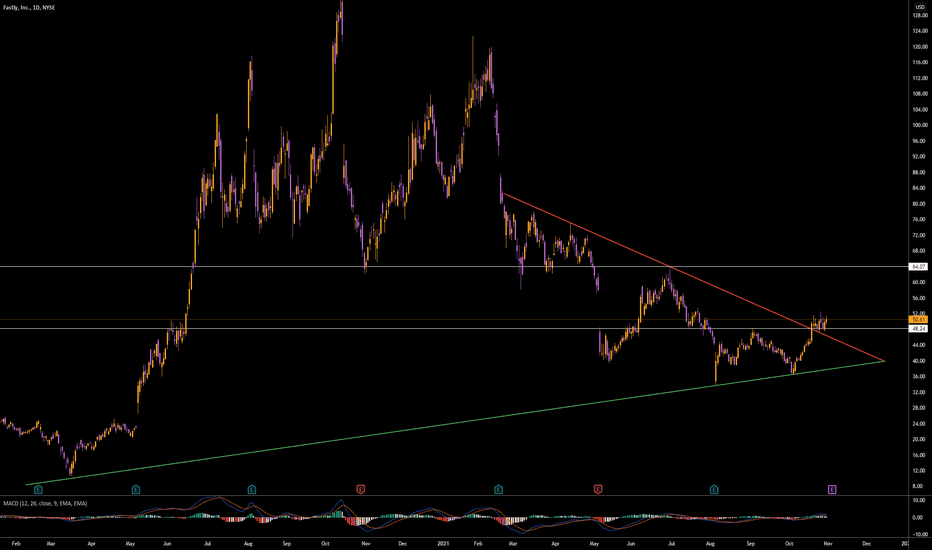Click the green earnings marker above the first May label
This screenshot has height=550, width=932.
[136, 489]
